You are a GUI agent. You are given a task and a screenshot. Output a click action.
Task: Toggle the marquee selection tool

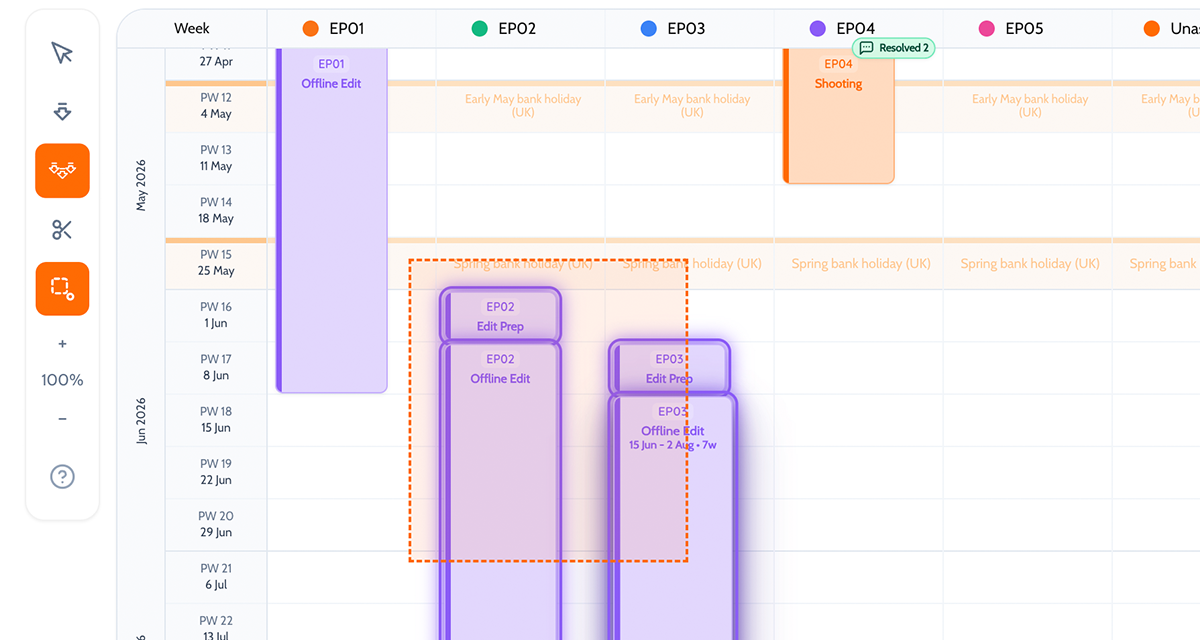tap(62, 289)
